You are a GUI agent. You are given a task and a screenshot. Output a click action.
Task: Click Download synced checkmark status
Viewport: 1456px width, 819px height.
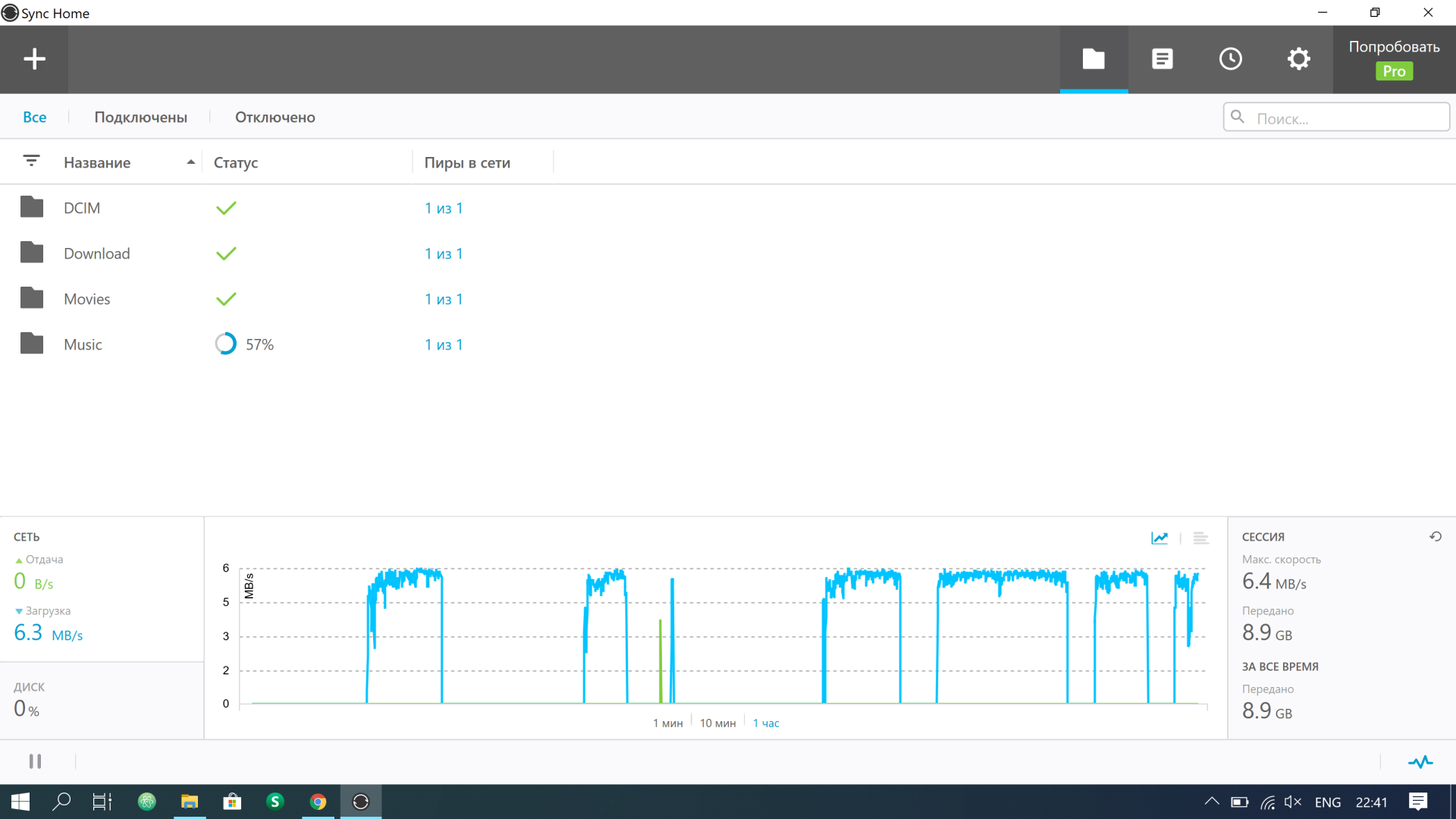[x=226, y=253]
